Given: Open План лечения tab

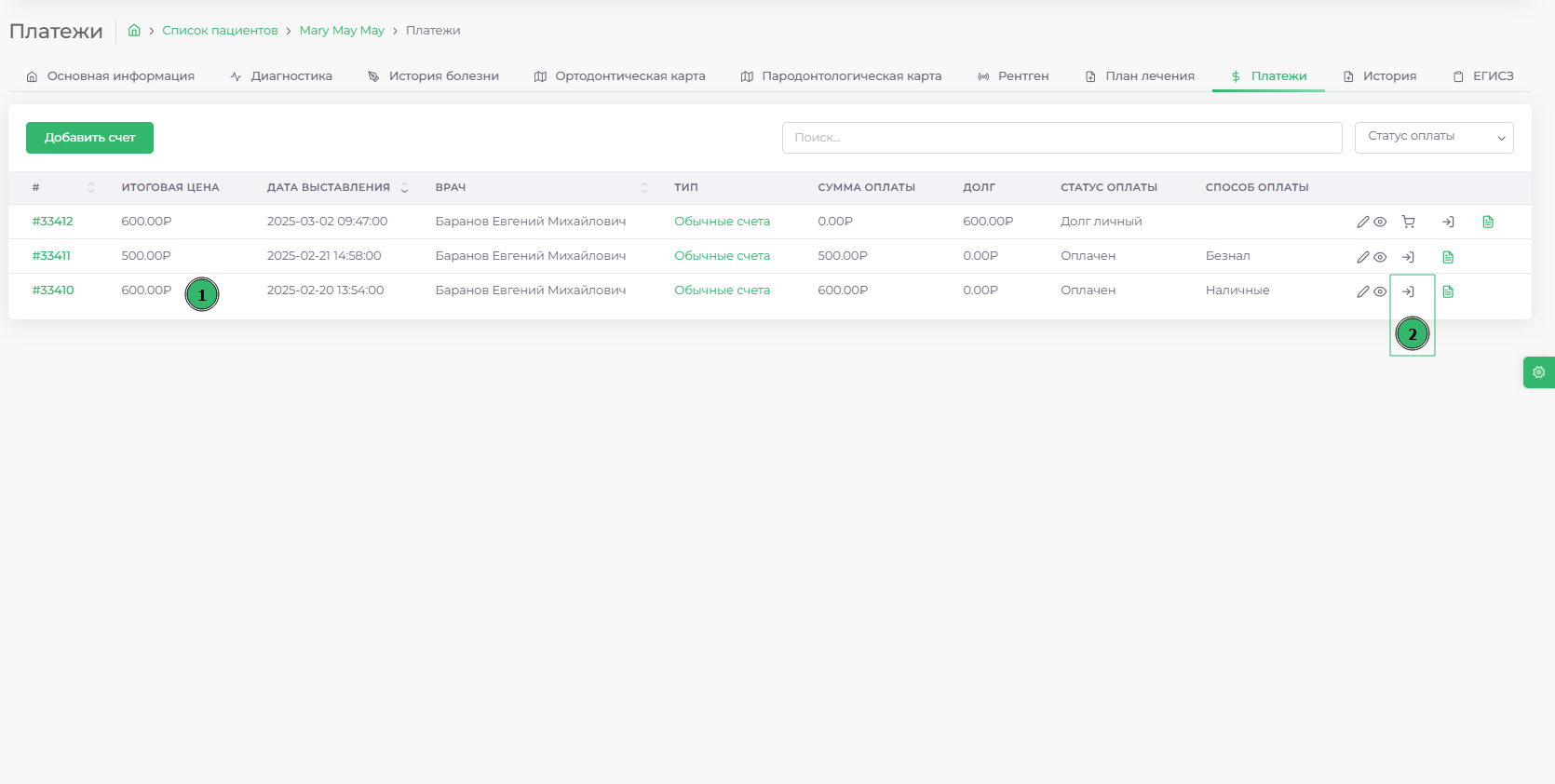Looking at the screenshot, I should 1140,76.
